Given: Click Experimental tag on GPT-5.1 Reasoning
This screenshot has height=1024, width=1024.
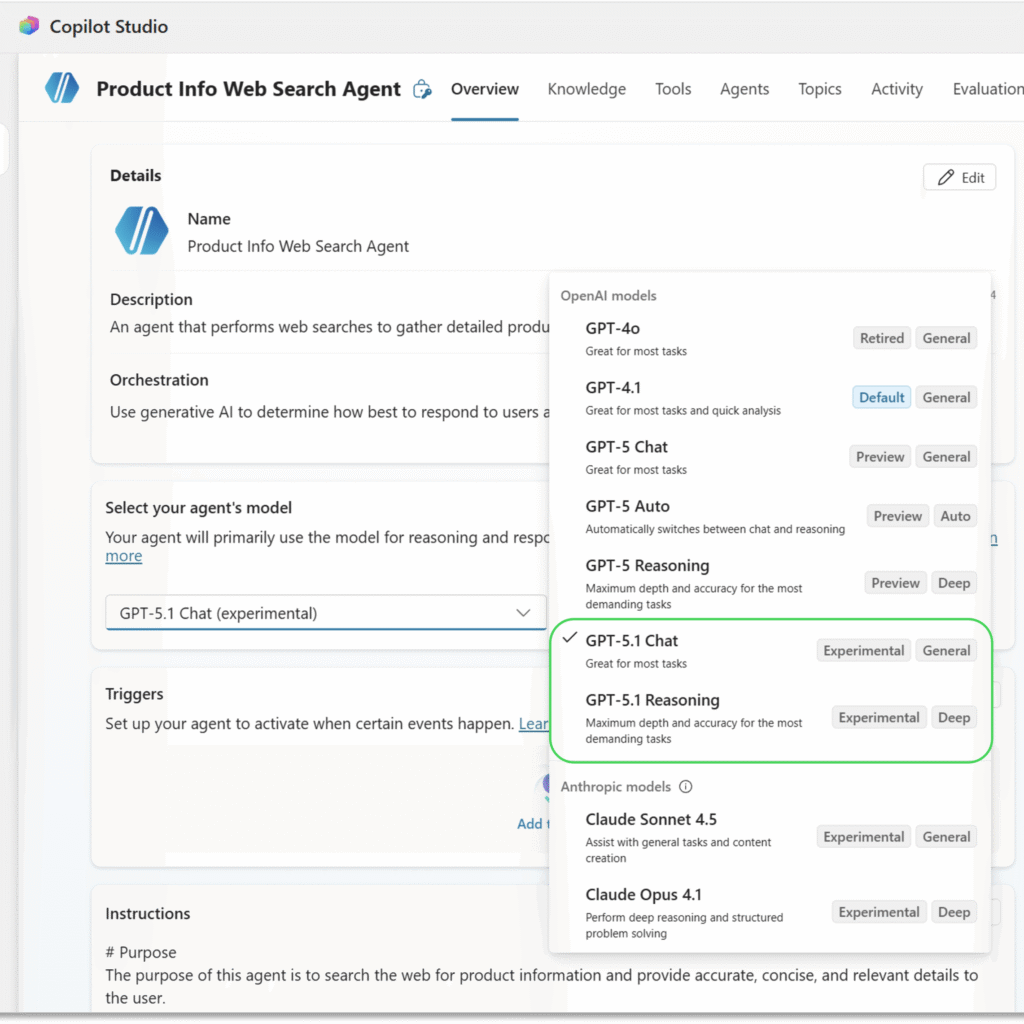Looking at the screenshot, I should click(878, 718).
